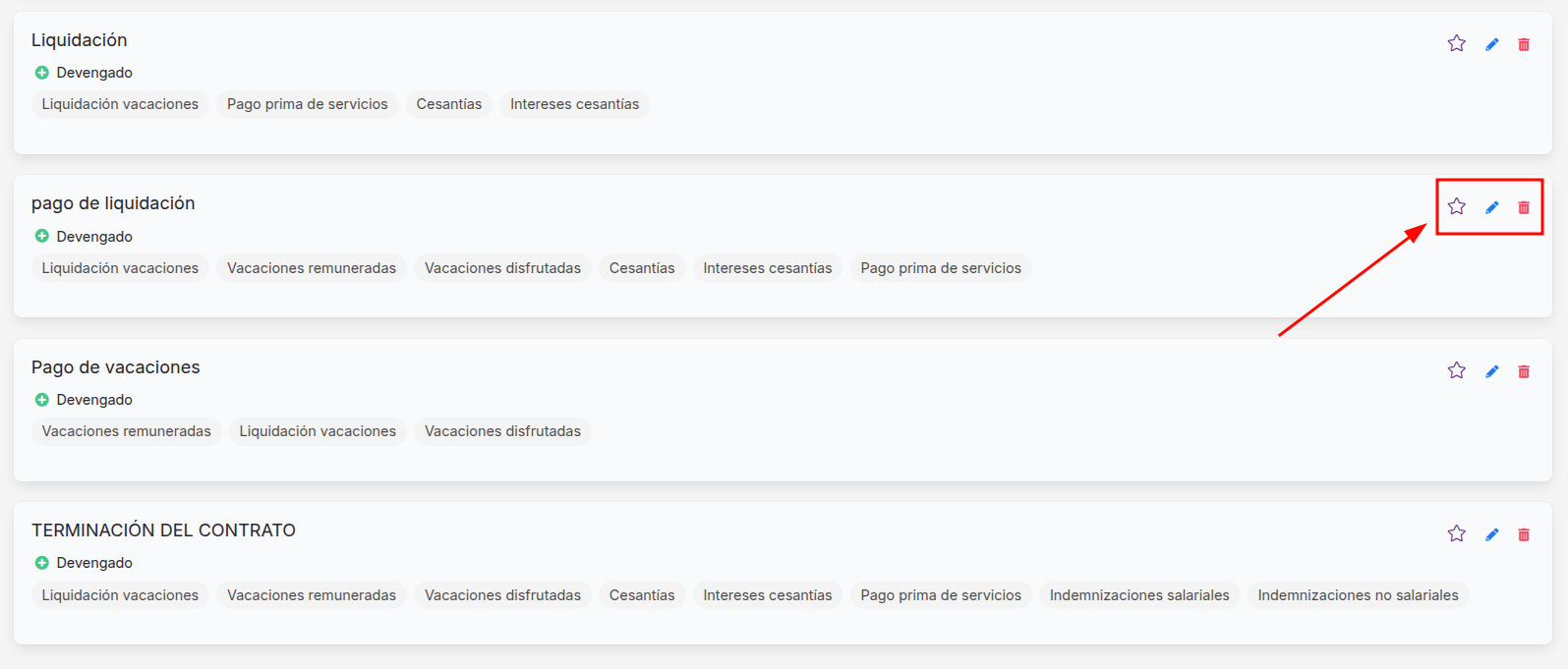1568x669 pixels.
Task: Mark the Liquidación card as favorite
Action: click(x=1457, y=43)
